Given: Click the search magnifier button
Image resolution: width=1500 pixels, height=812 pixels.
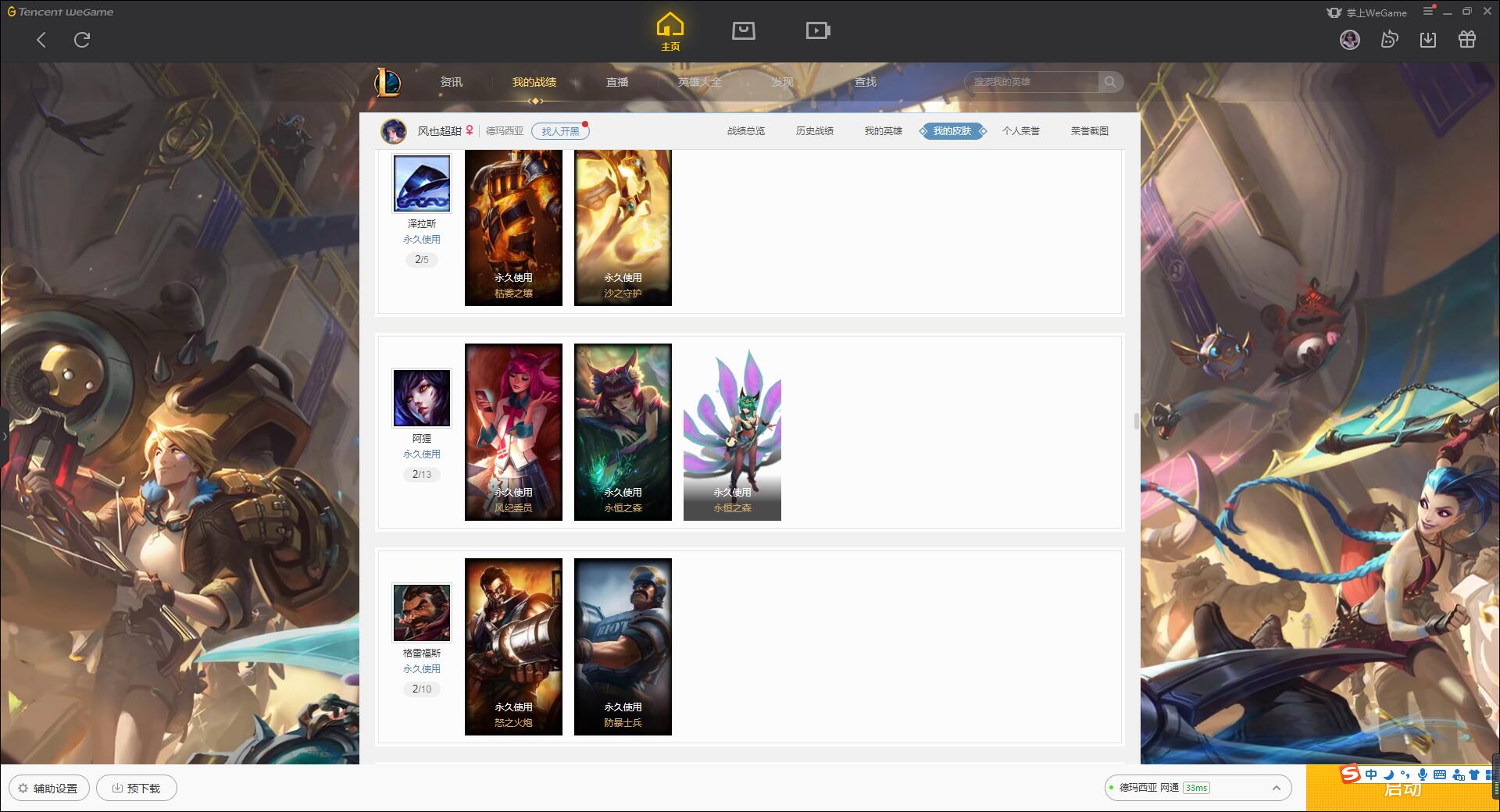Looking at the screenshot, I should [x=1110, y=82].
